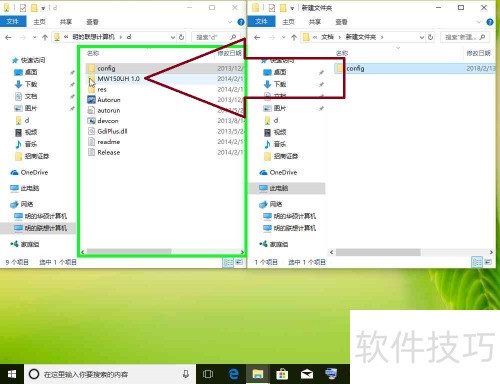Open address history dropdown in 新建文件夹 window
Image resolution: width=500 pixels, height=384 pixels.
(422, 37)
